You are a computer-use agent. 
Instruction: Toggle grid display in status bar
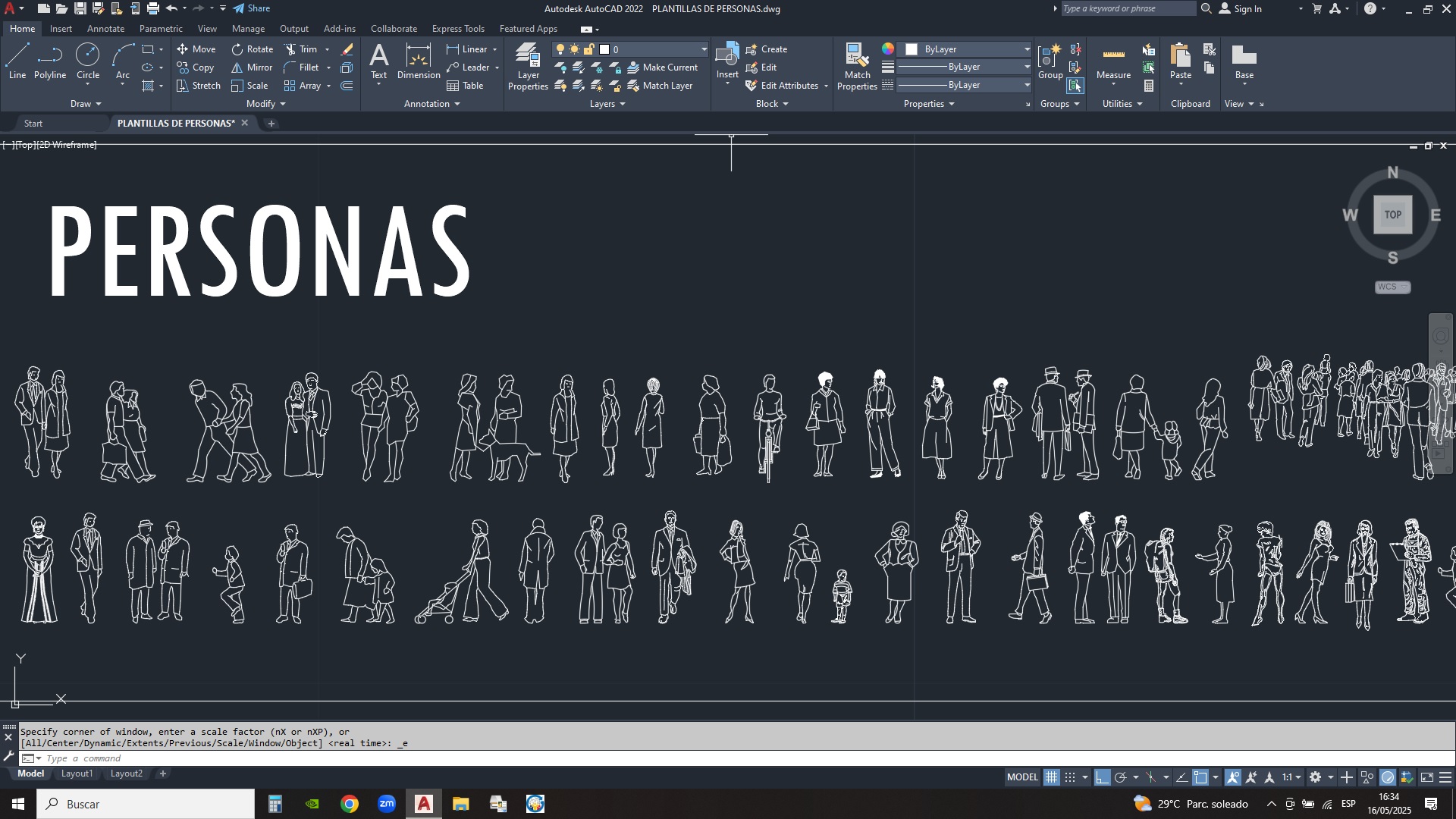tap(1052, 777)
